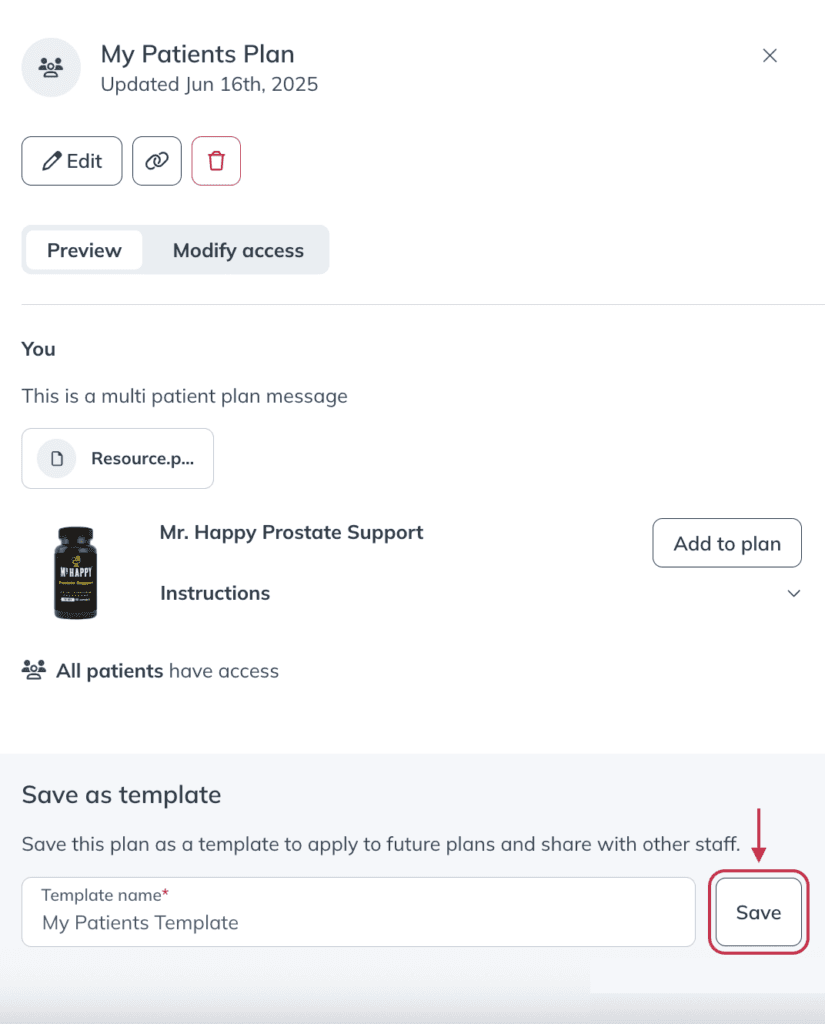The width and height of the screenshot is (825, 1024).
Task: Delete the plan with the trash icon
Action: pos(216,161)
